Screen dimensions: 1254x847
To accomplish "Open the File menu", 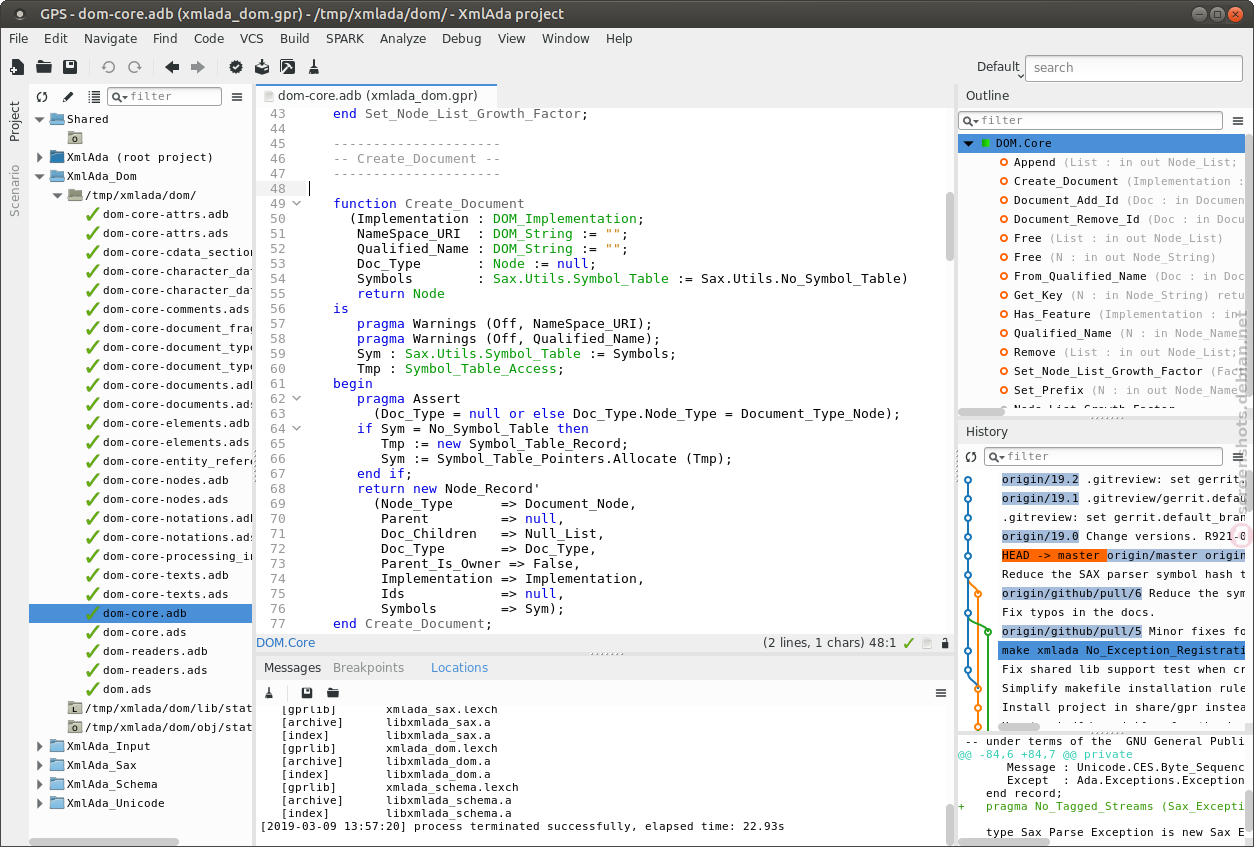I will (x=19, y=38).
